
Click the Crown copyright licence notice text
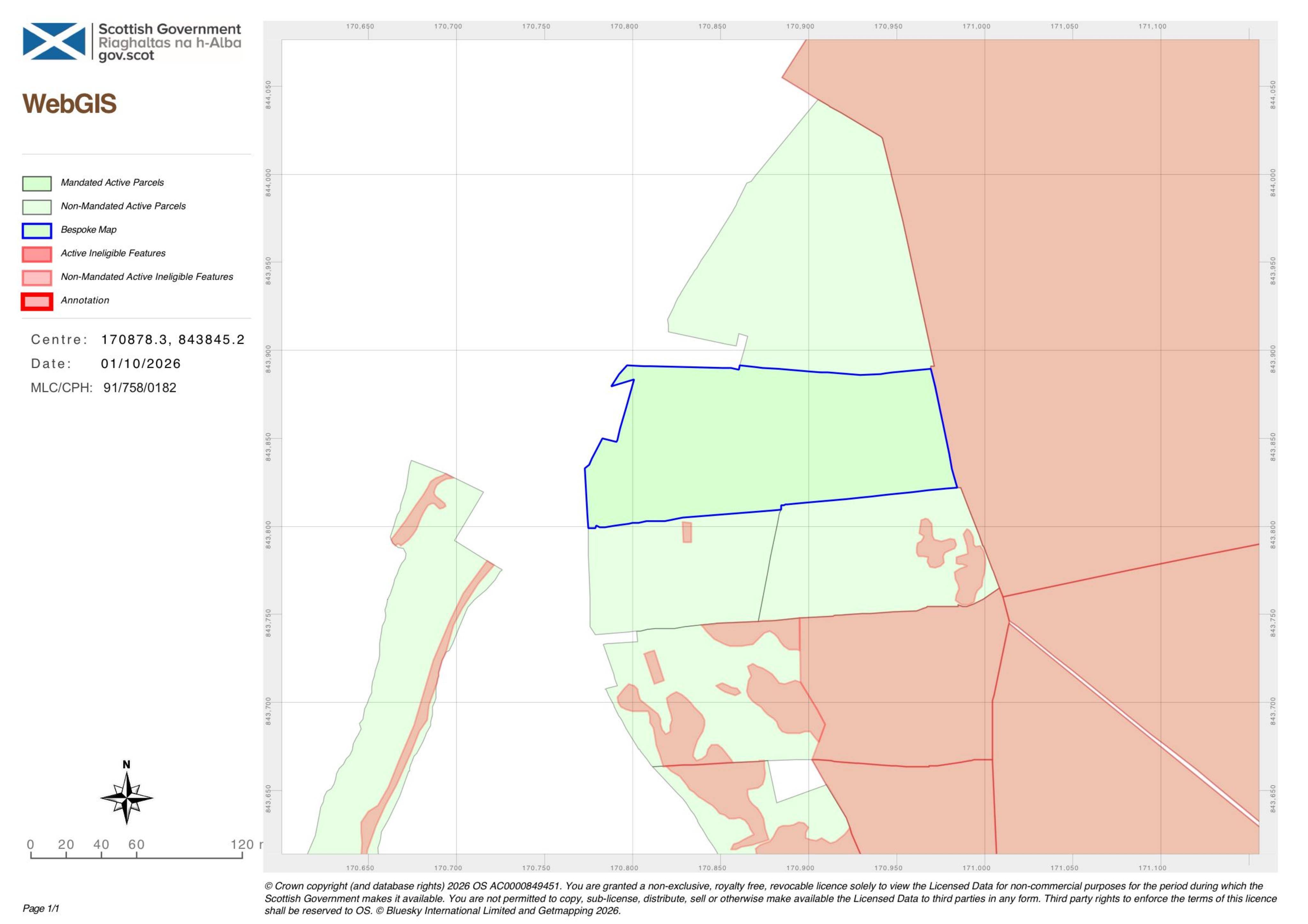(x=770, y=898)
